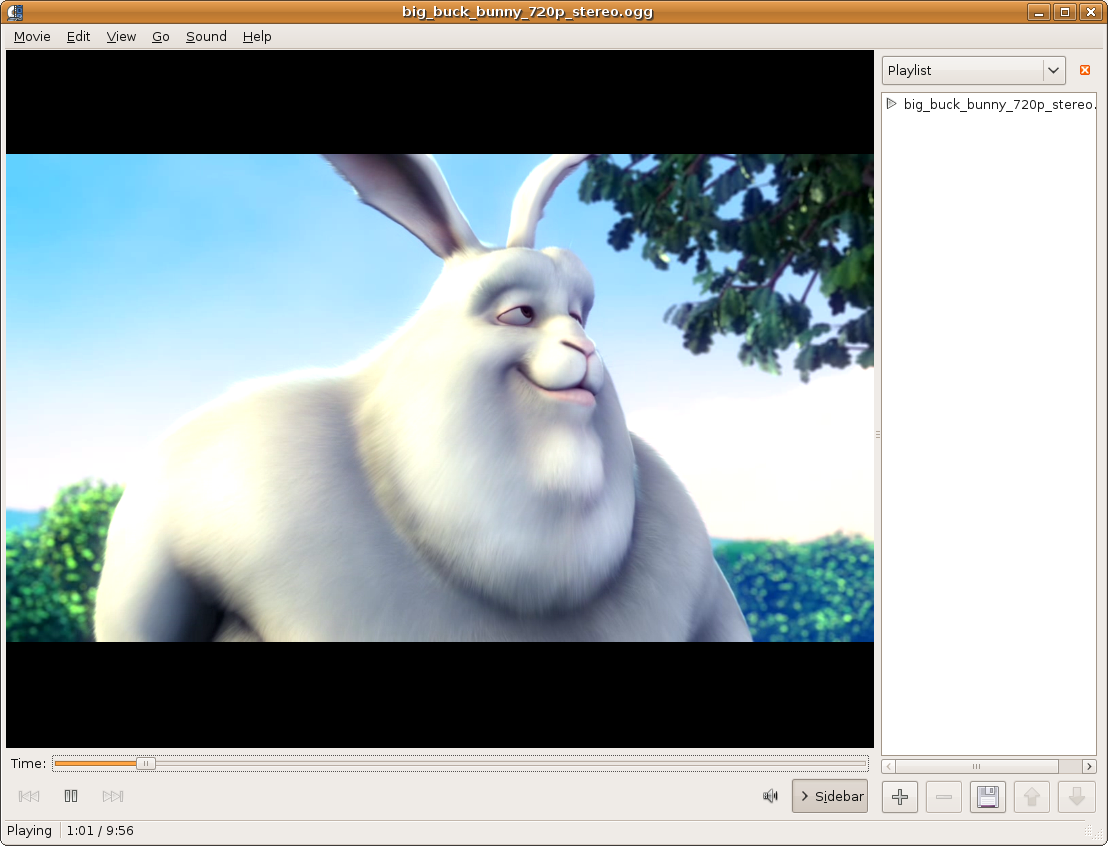Maximize the movie player window
Image resolution: width=1108 pixels, height=846 pixels.
pos(1064,12)
